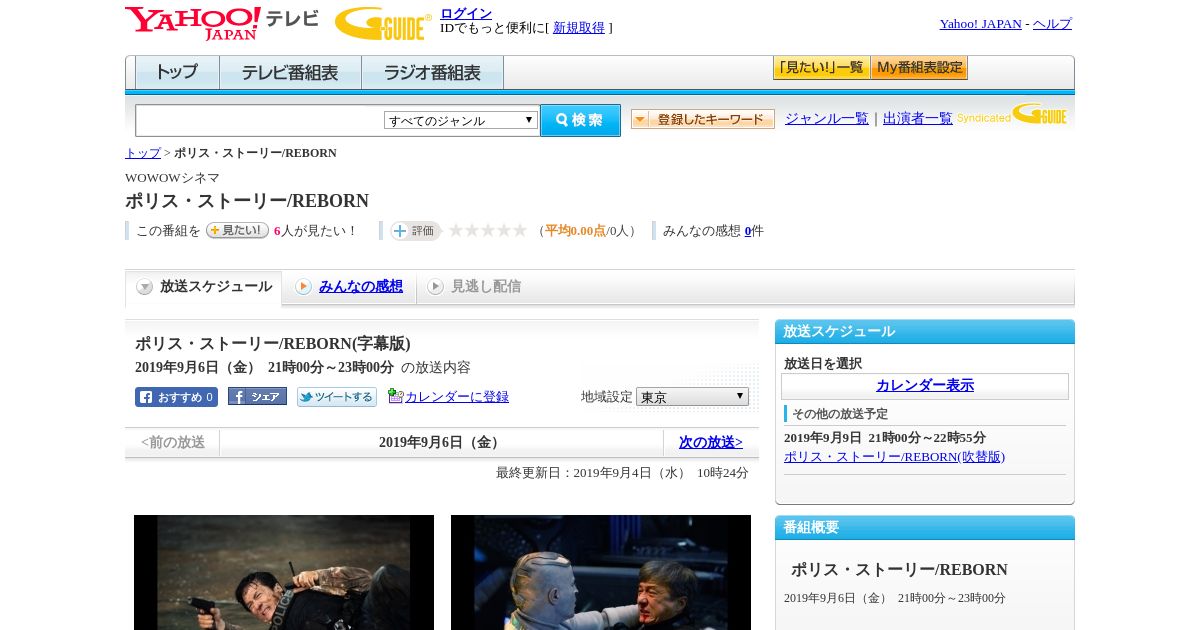
Task: Open the ジャンル一覧 link
Action: click(827, 119)
